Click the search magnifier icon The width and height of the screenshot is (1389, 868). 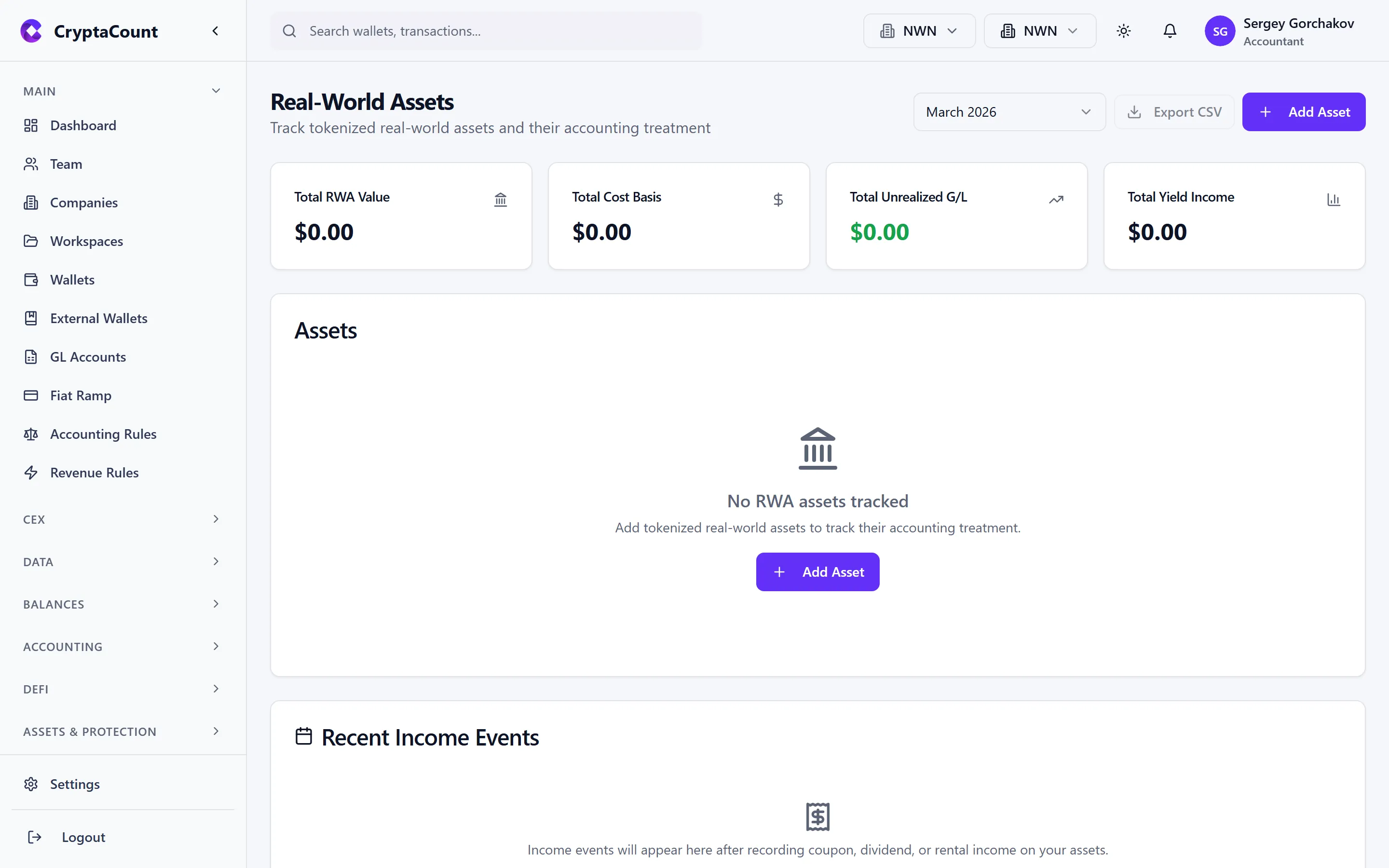[290, 31]
